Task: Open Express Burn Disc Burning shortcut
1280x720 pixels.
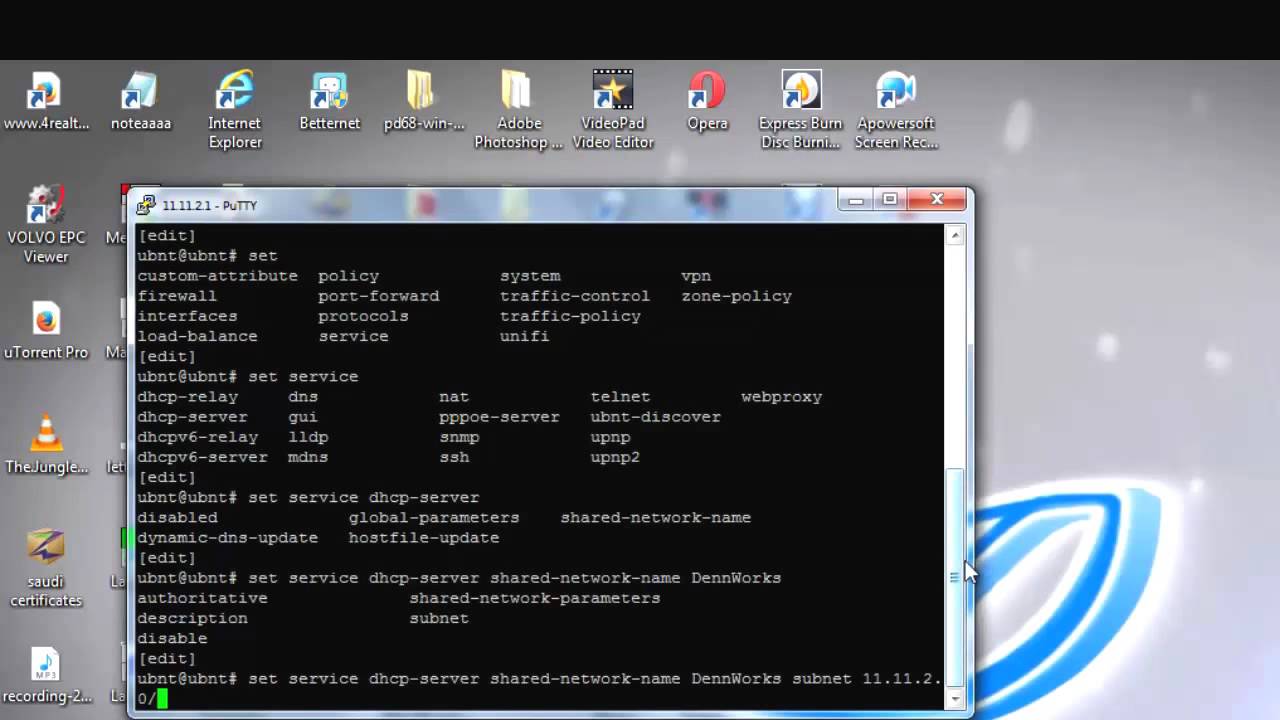Action: (x=801, y=110)
